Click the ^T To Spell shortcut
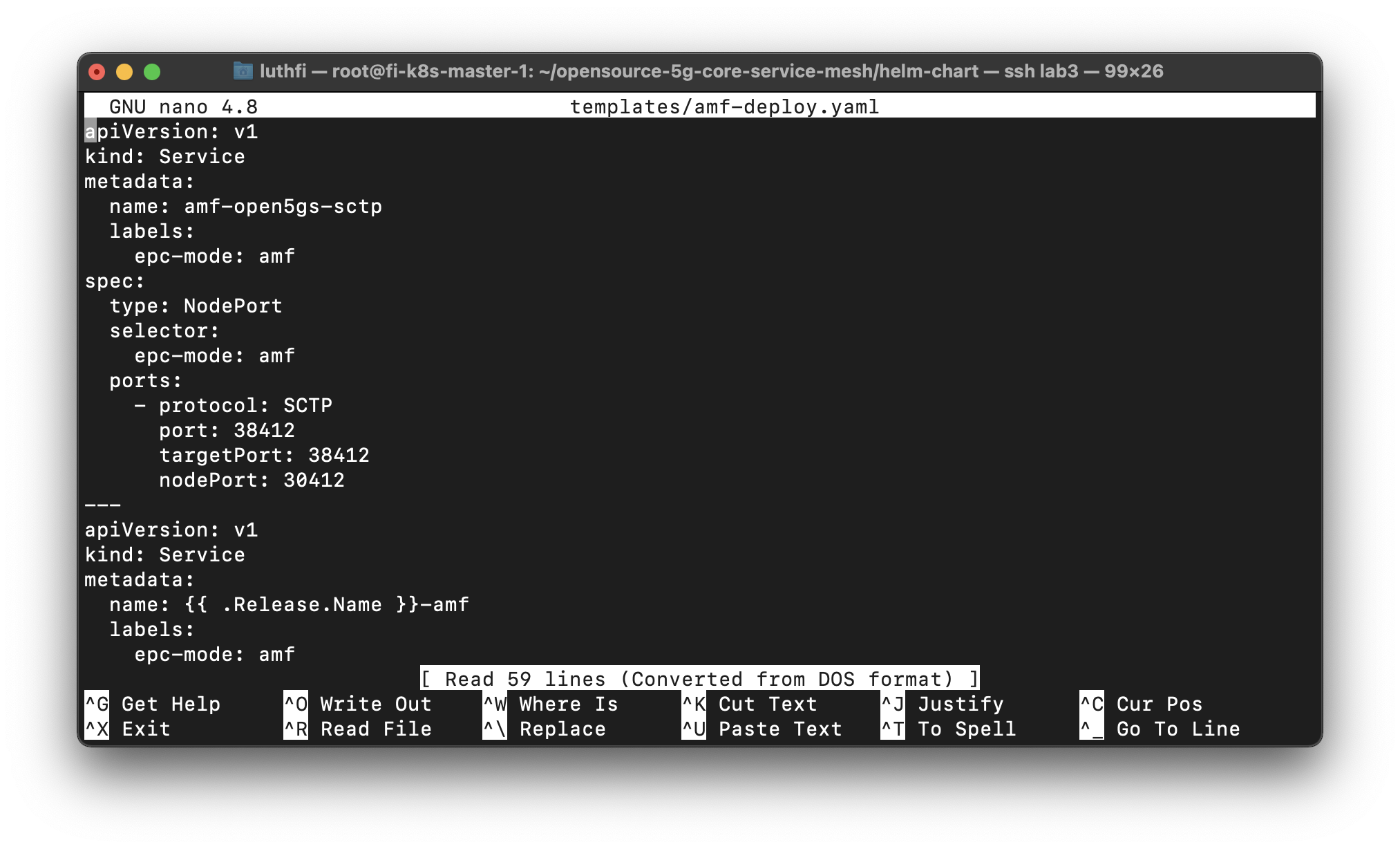This screenshot has width=1400, height=849. click(x=949, y=729)
